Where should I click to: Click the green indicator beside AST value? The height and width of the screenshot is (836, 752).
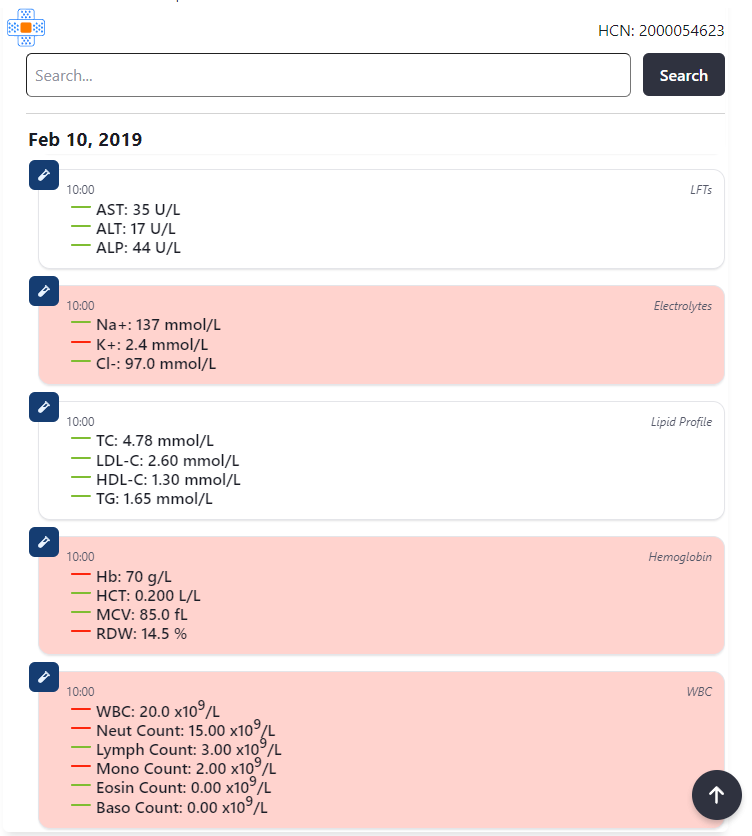coord(81,209)
